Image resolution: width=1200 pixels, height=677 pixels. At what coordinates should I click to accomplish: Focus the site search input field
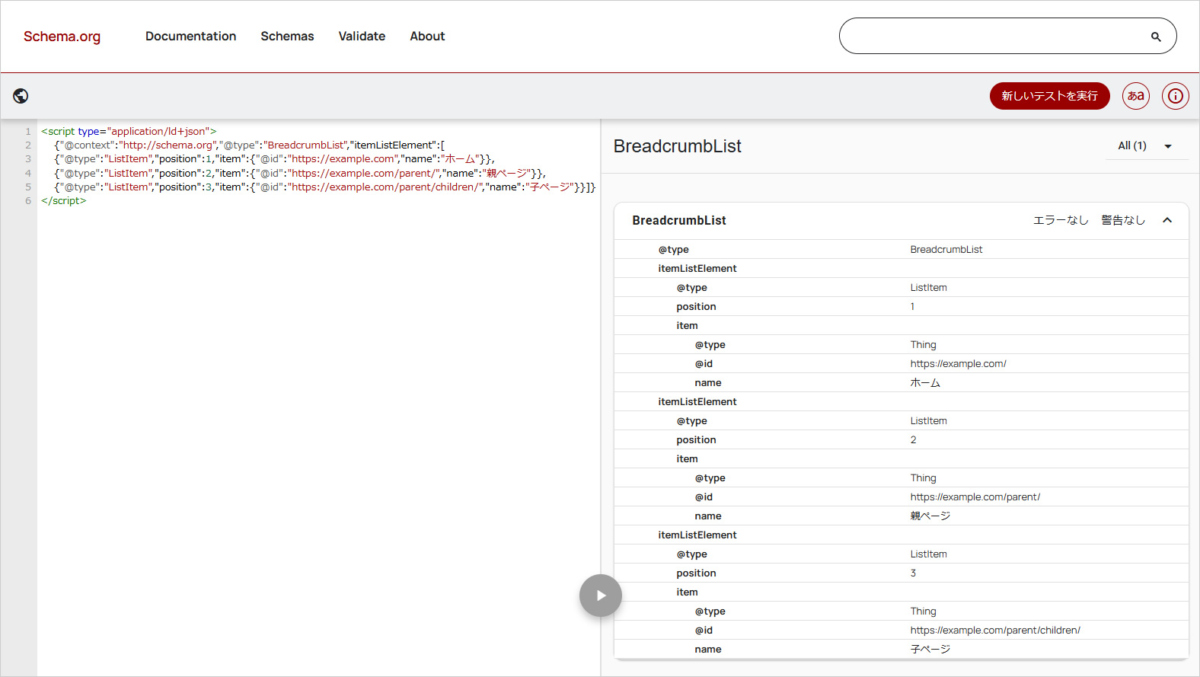(990, 36)
